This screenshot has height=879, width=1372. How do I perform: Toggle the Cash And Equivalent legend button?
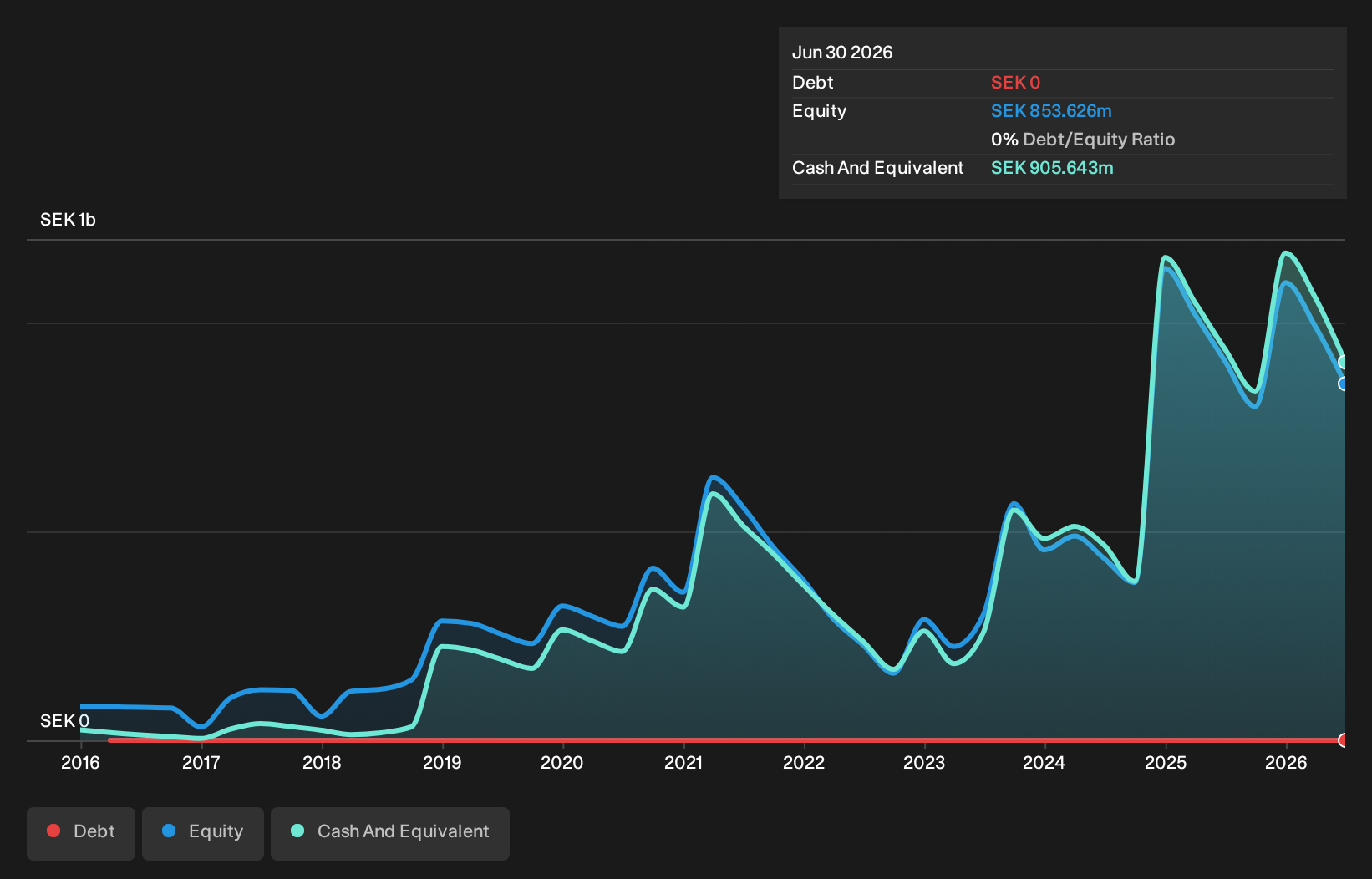tap(390, 833)
